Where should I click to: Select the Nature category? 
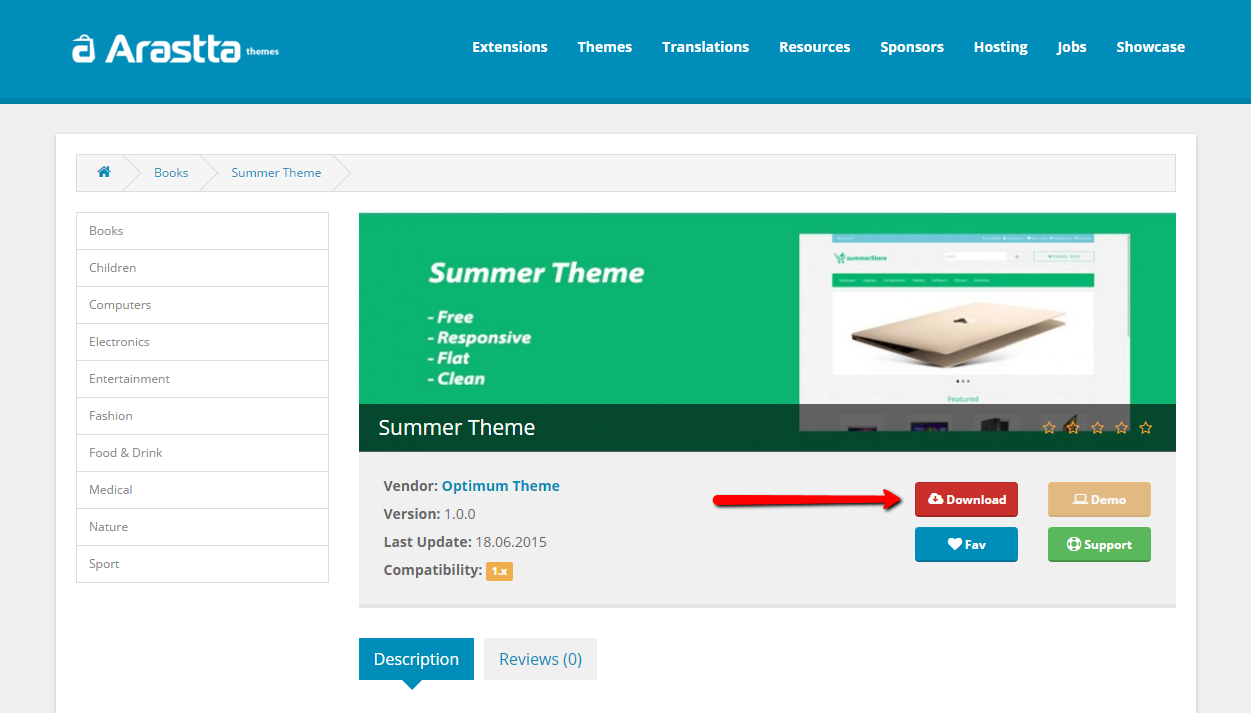[202, 527]
